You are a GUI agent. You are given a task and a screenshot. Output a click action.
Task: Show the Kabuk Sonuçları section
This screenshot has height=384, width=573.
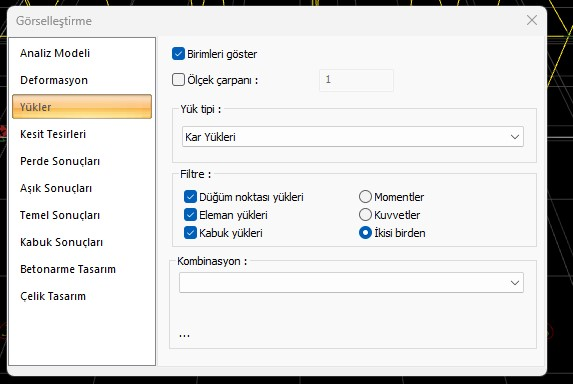coord(82,242)
